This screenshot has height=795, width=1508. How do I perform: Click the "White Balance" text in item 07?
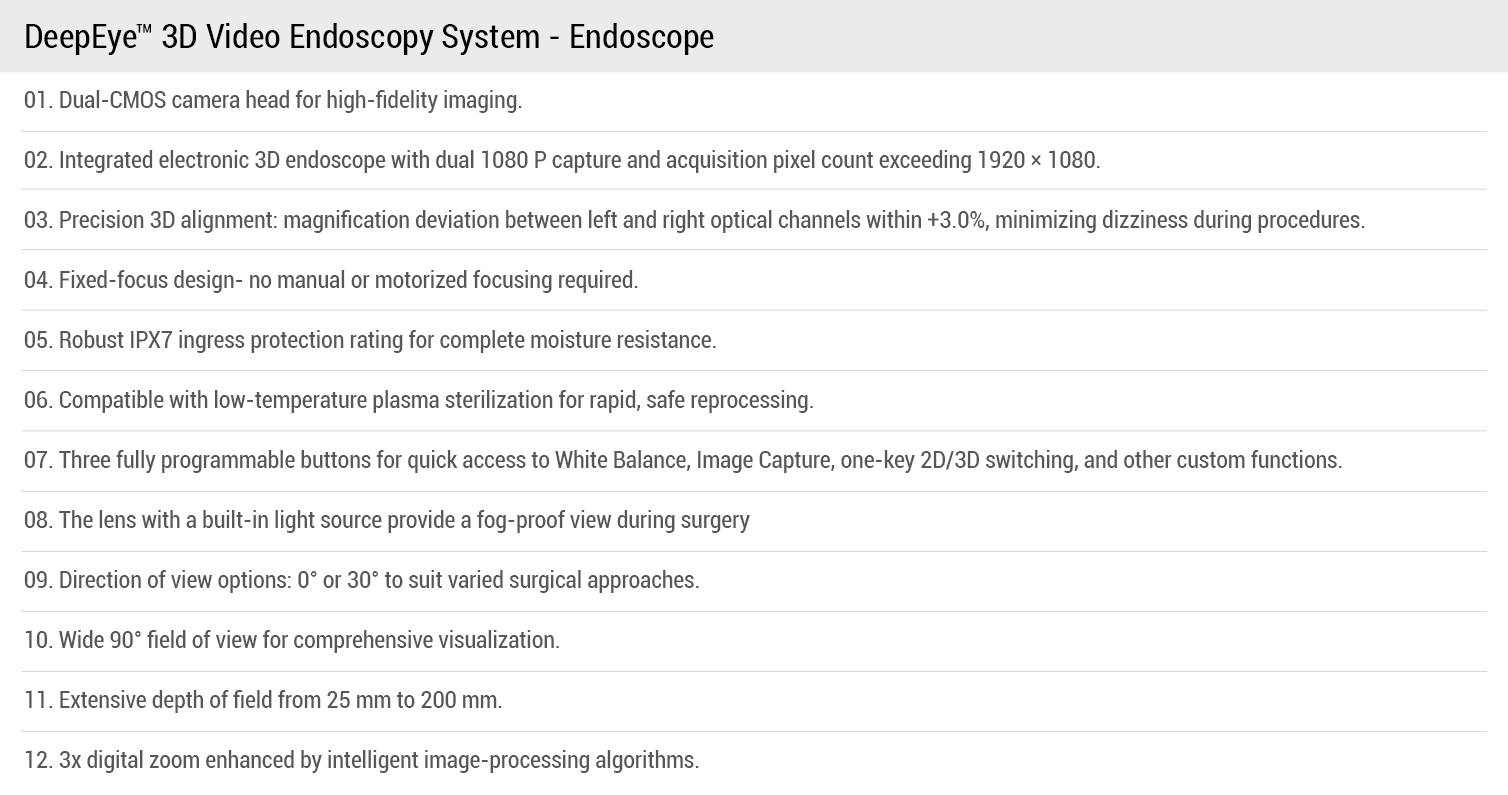click(x=620, y=460)
